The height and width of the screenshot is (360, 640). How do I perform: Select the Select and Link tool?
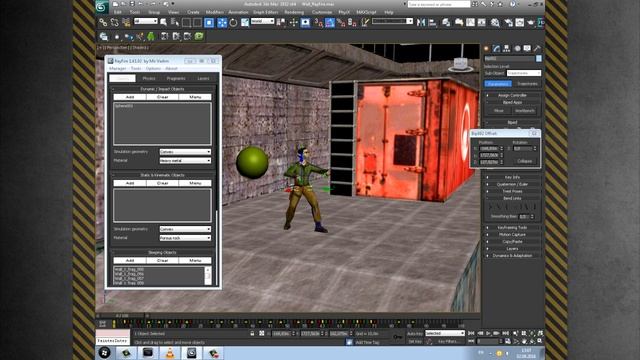[x=103, y=22]
